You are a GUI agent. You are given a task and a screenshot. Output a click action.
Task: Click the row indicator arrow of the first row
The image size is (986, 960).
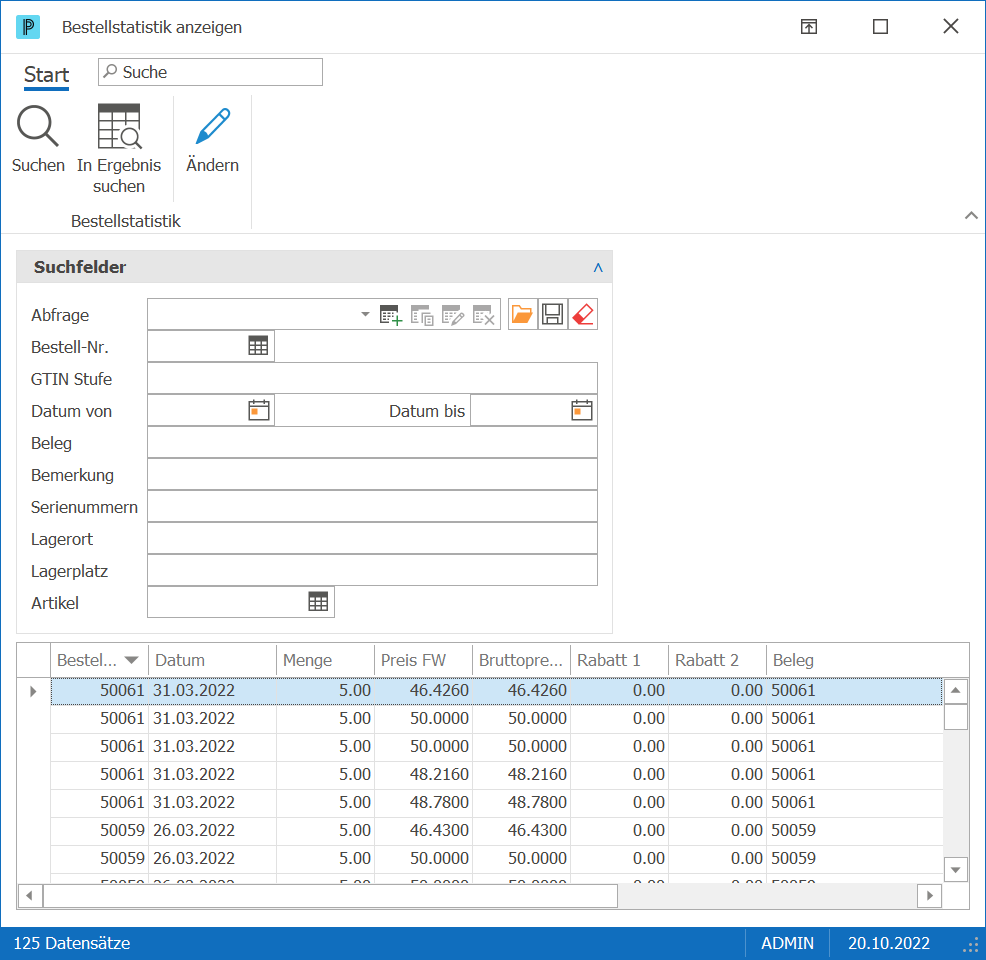tap(33, 691)
